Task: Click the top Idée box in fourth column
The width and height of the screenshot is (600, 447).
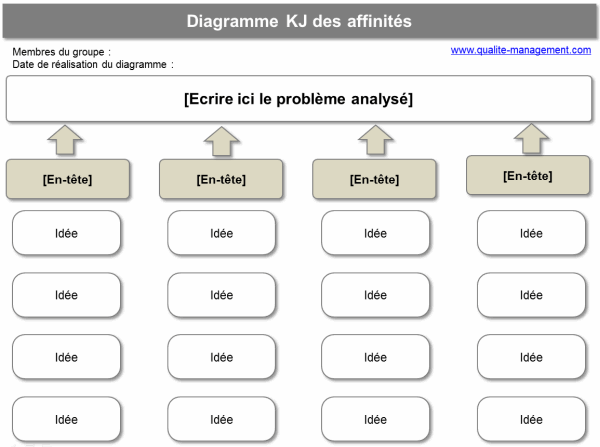Action: click(x=531, y=234)
